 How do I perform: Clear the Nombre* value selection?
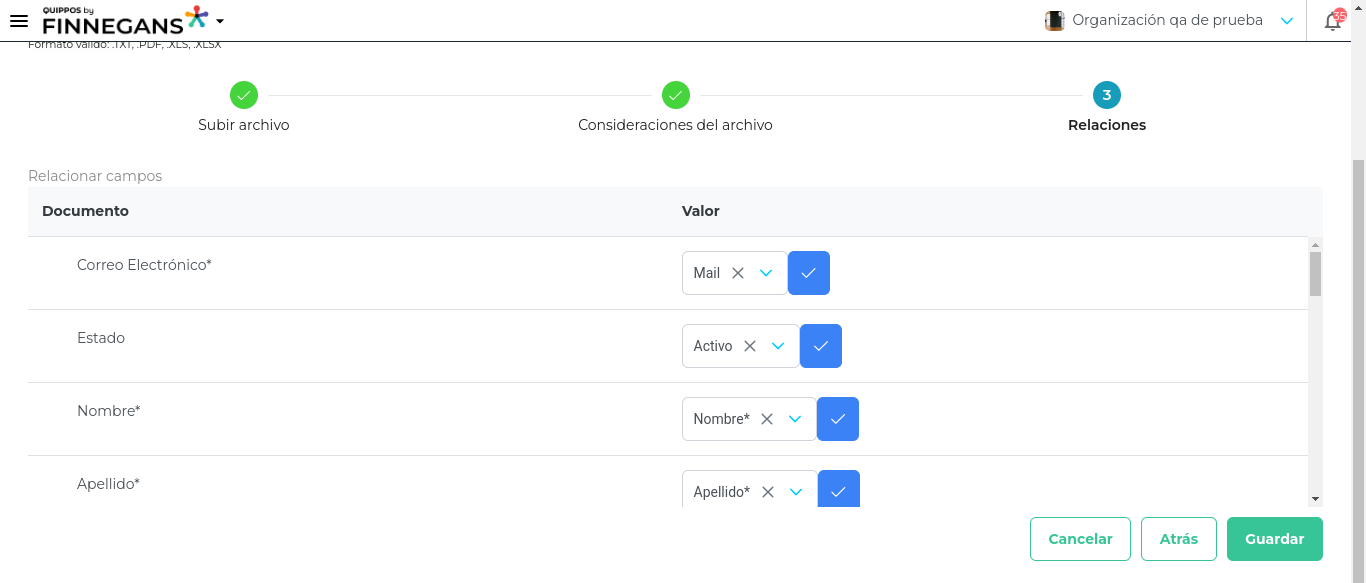pyautogui.click(x=767, y=419)
